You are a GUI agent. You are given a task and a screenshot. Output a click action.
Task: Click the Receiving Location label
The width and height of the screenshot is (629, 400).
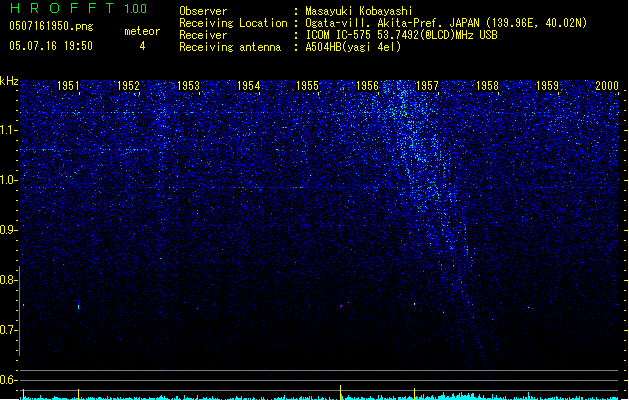(x=233, y=23)
